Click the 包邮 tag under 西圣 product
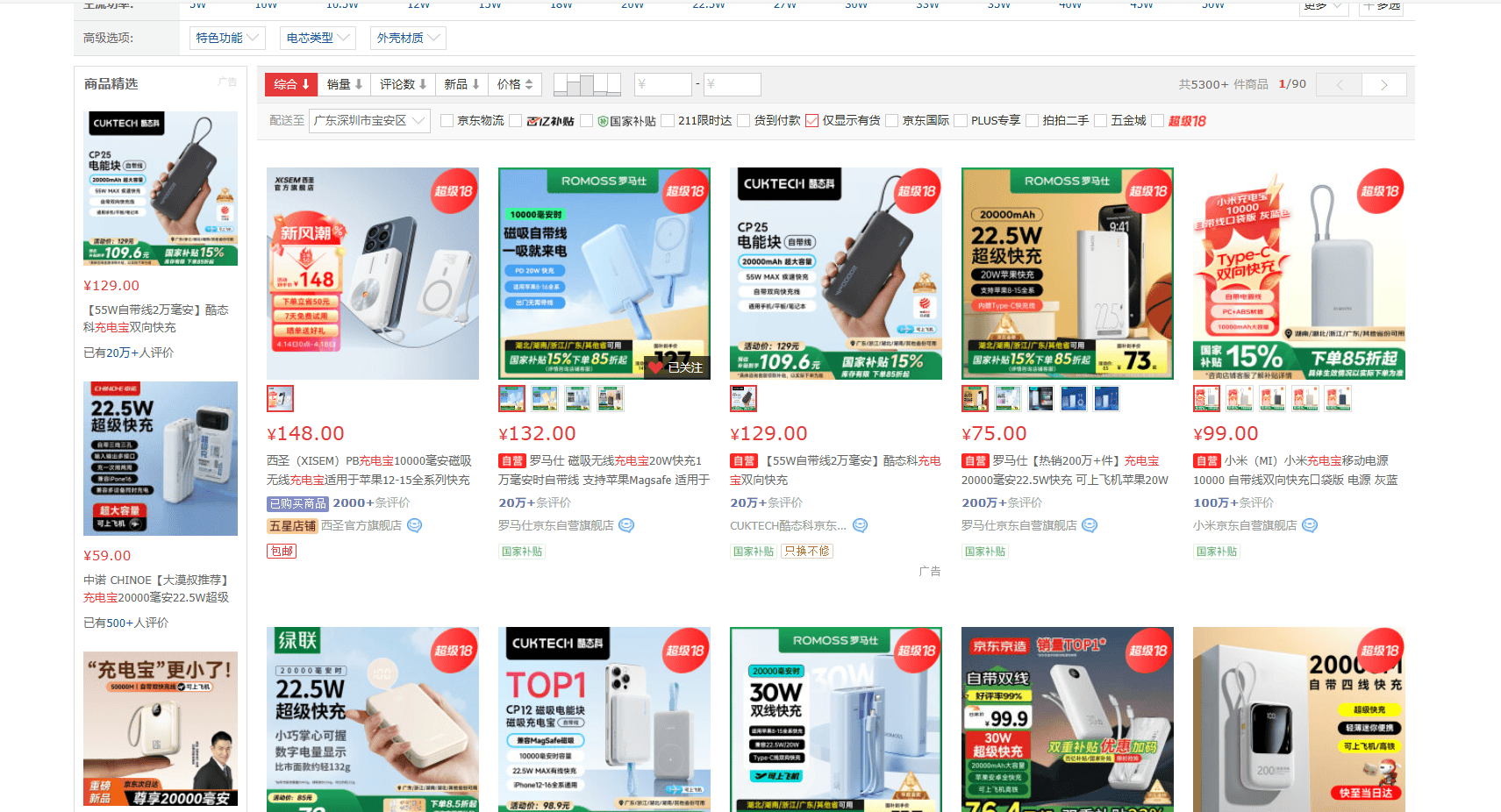This screenshot has height=812, width=1501. point(282,552)
